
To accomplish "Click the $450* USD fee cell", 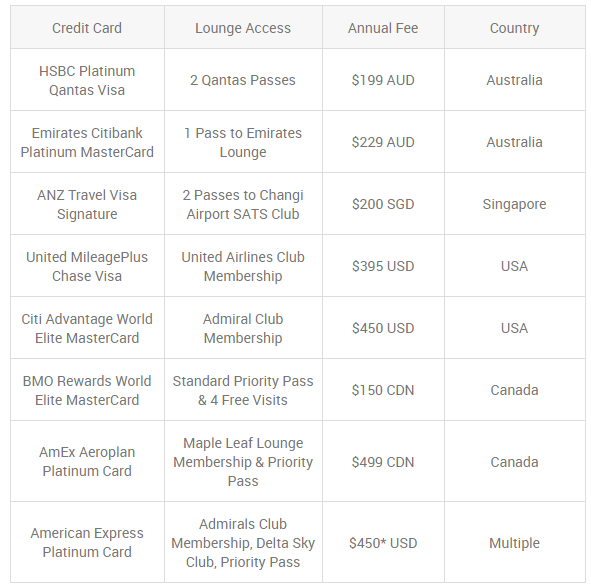I will coord(383,542).
